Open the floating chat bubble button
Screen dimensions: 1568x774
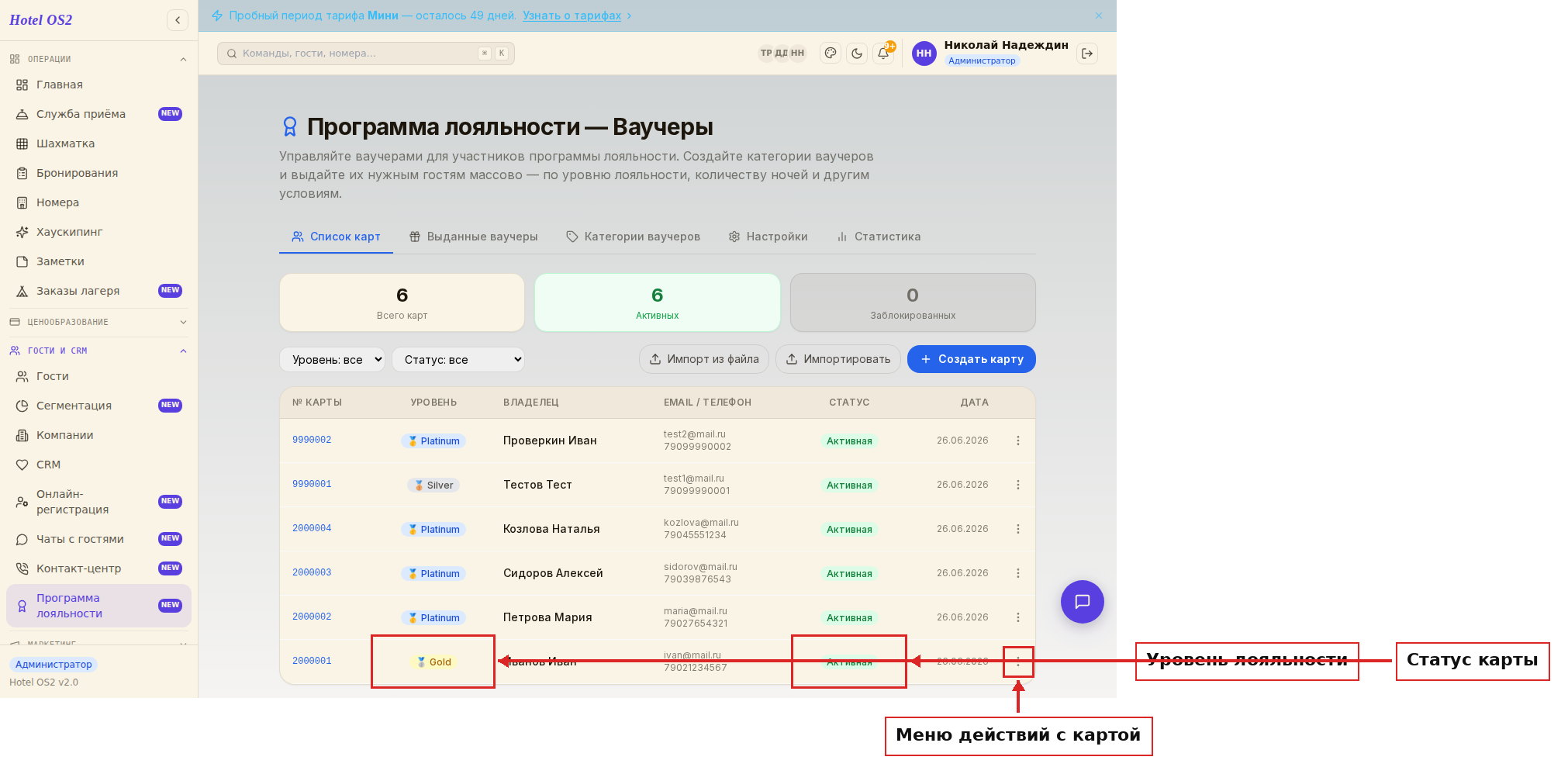point(1083,602)
